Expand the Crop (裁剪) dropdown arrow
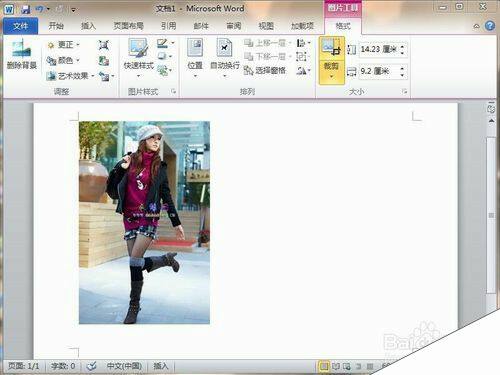500x375 pixels. point(331,76)
